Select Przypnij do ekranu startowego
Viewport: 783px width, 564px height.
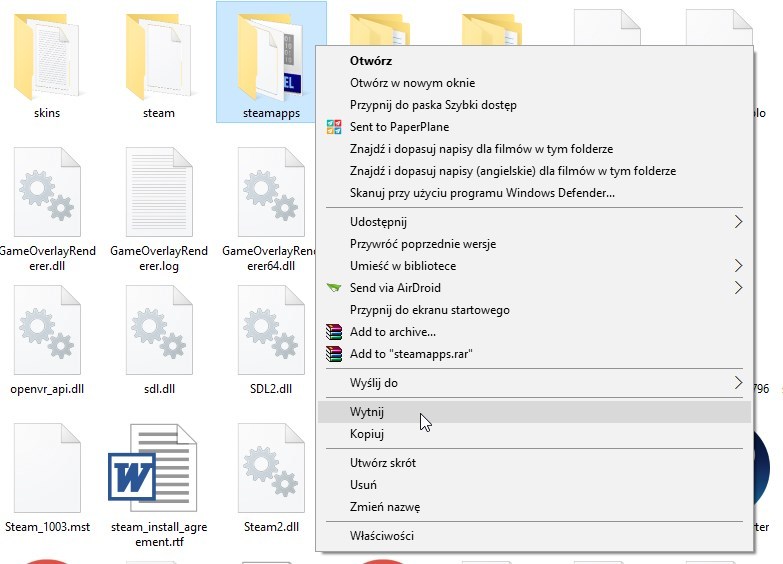(x=534, y=310)
